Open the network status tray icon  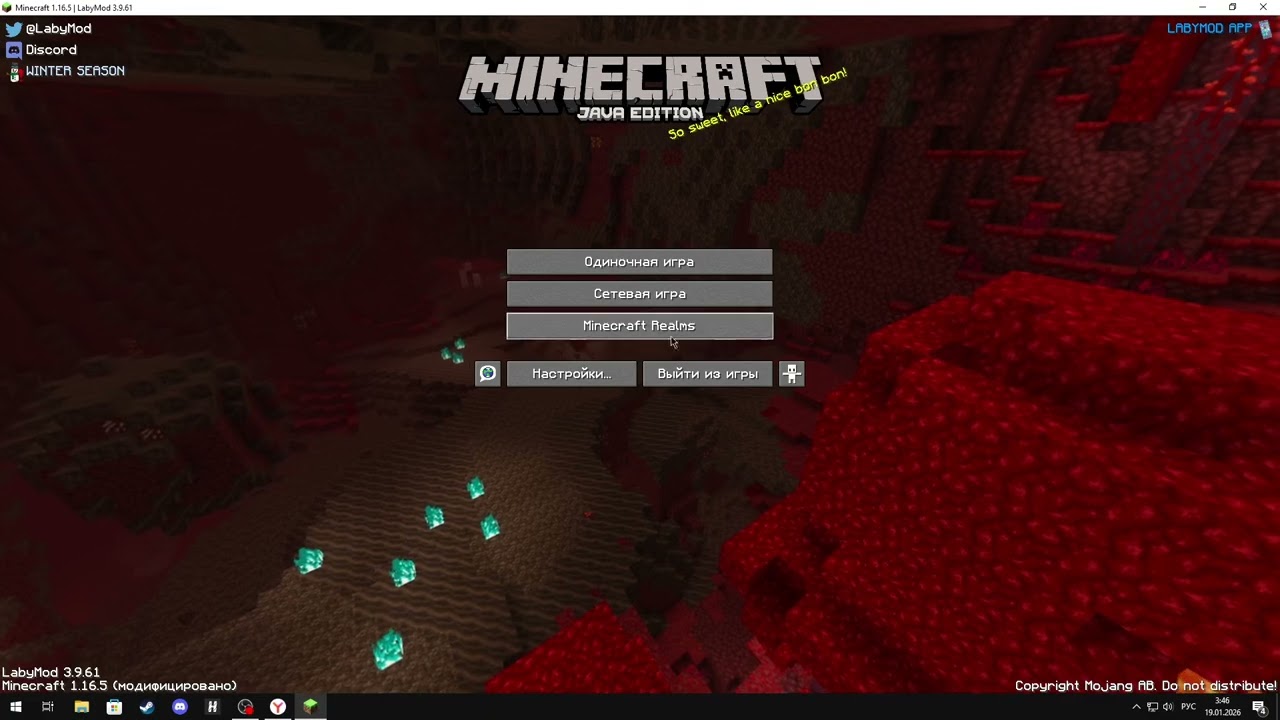pyautogui.click(x=1152, y=707)
